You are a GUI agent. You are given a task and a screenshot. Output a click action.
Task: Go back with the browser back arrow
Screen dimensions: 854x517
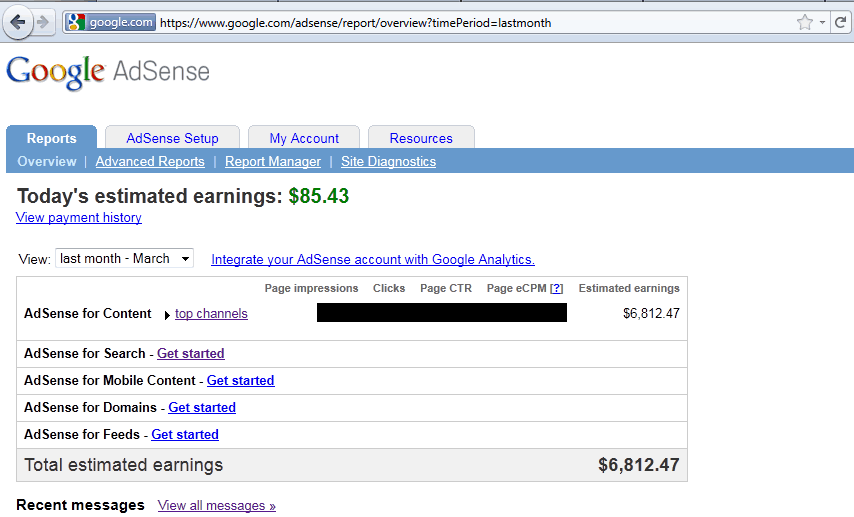point(18,23)
